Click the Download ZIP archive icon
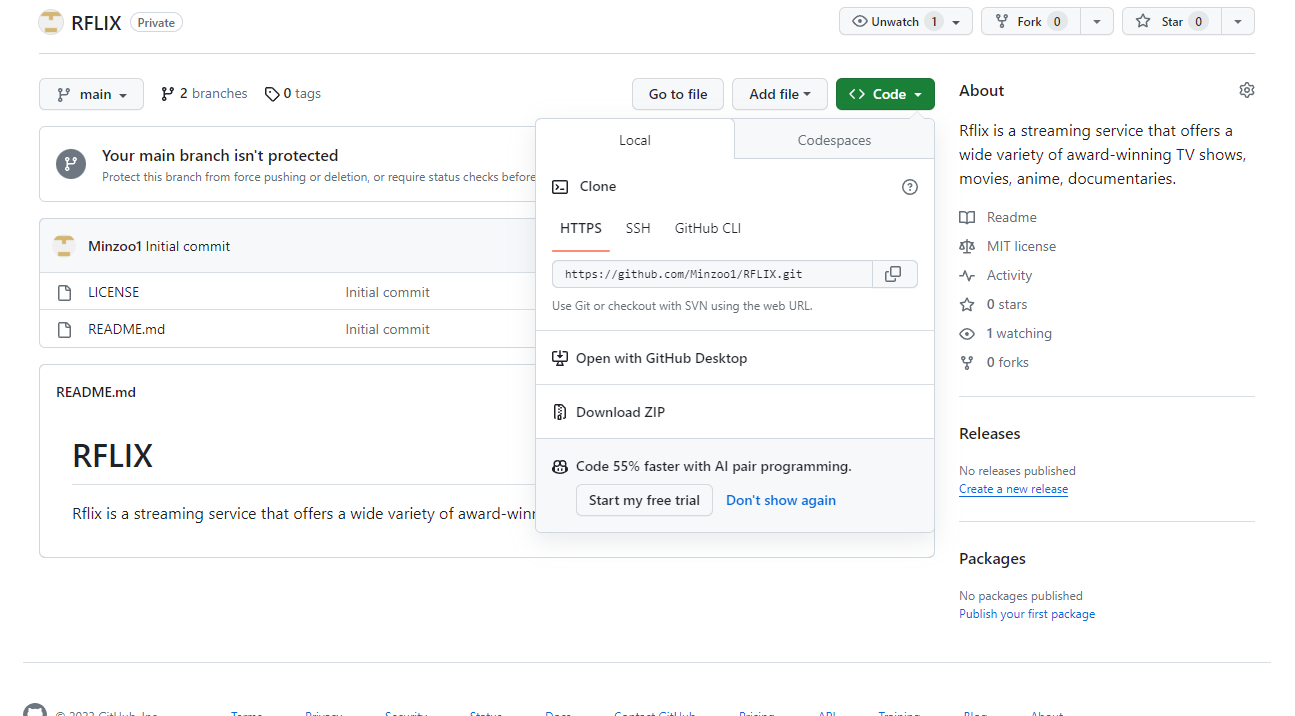 pyautogui.click(x=560, y=412)
